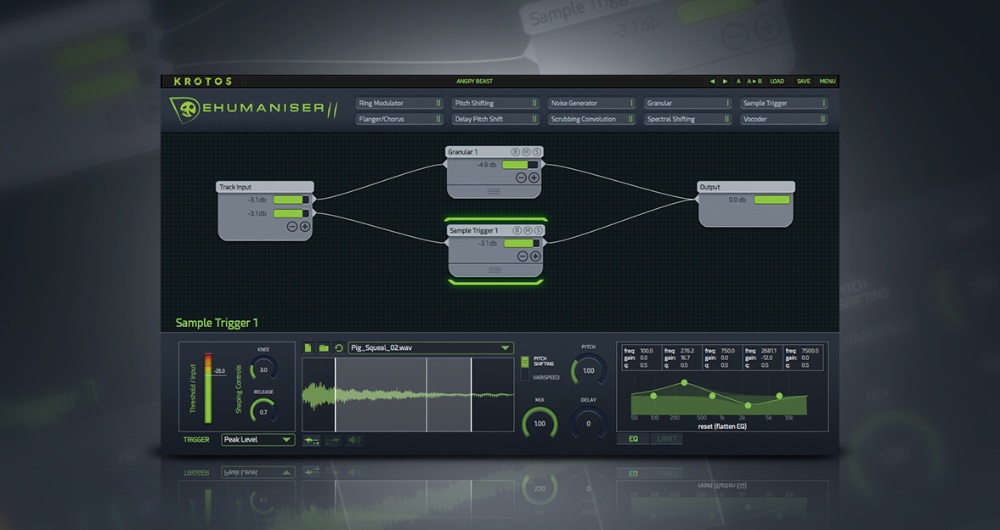
Task: Toggle the speaker preview icon below waveform
Action: pos(354,440)
